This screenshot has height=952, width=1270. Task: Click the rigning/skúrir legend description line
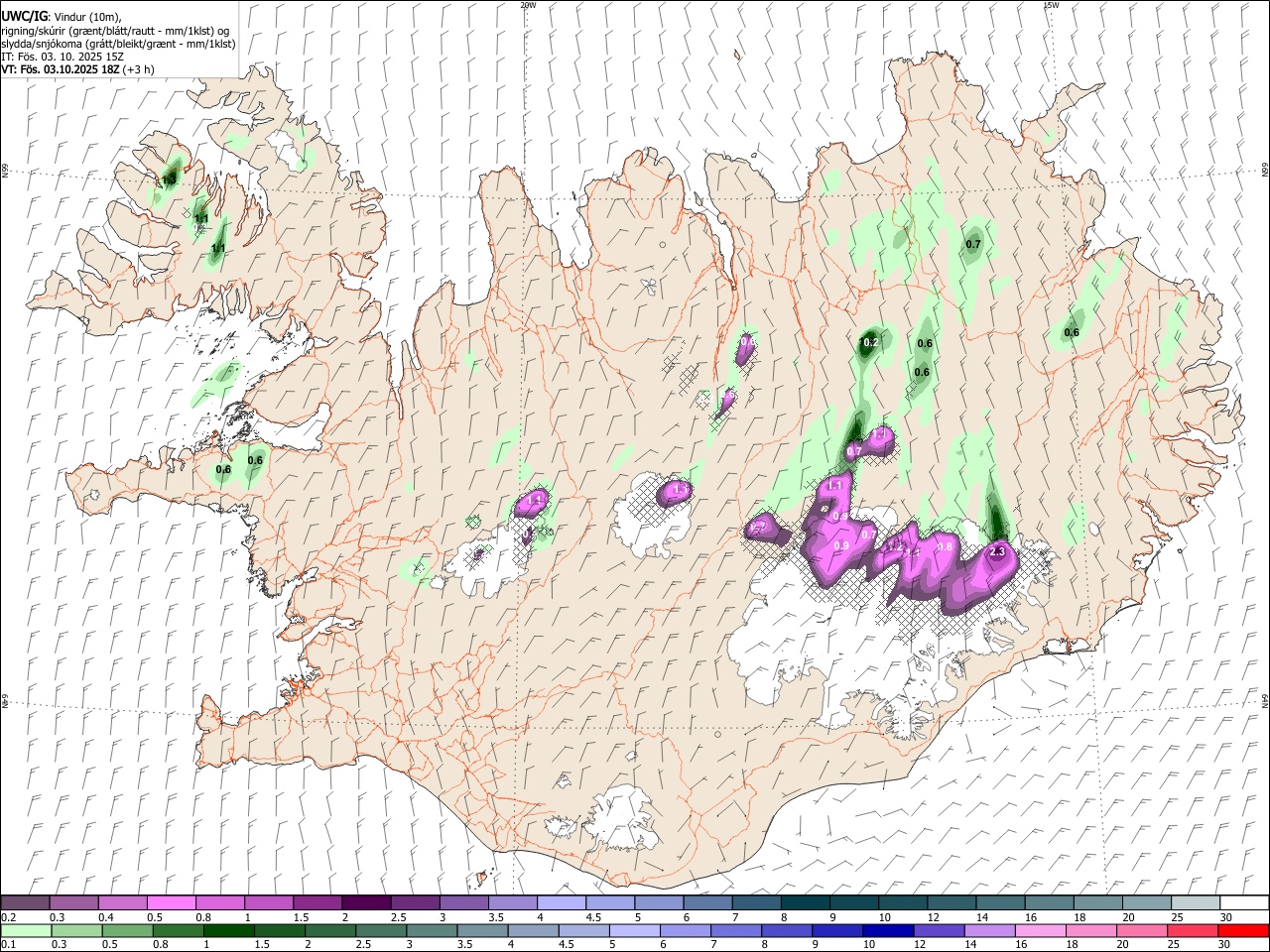[115, 30]
